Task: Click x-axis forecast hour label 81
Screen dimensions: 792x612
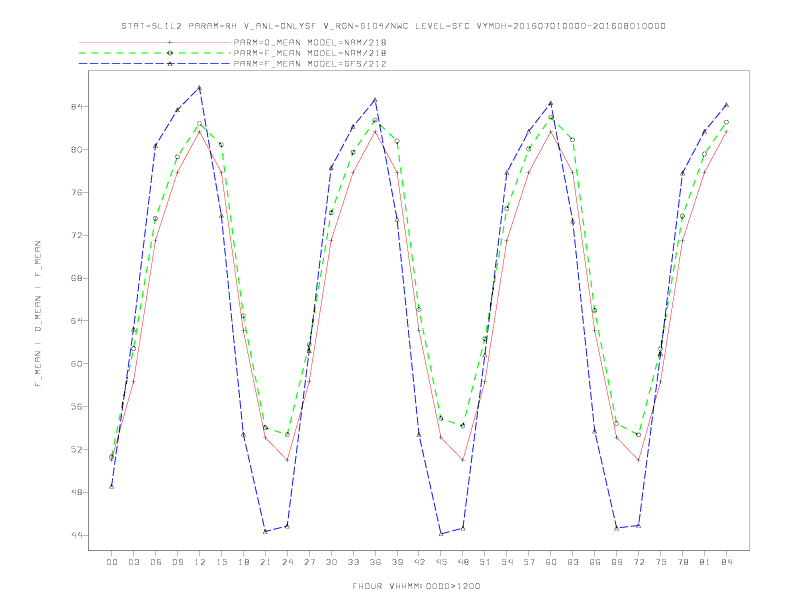Action: (705, 562)
